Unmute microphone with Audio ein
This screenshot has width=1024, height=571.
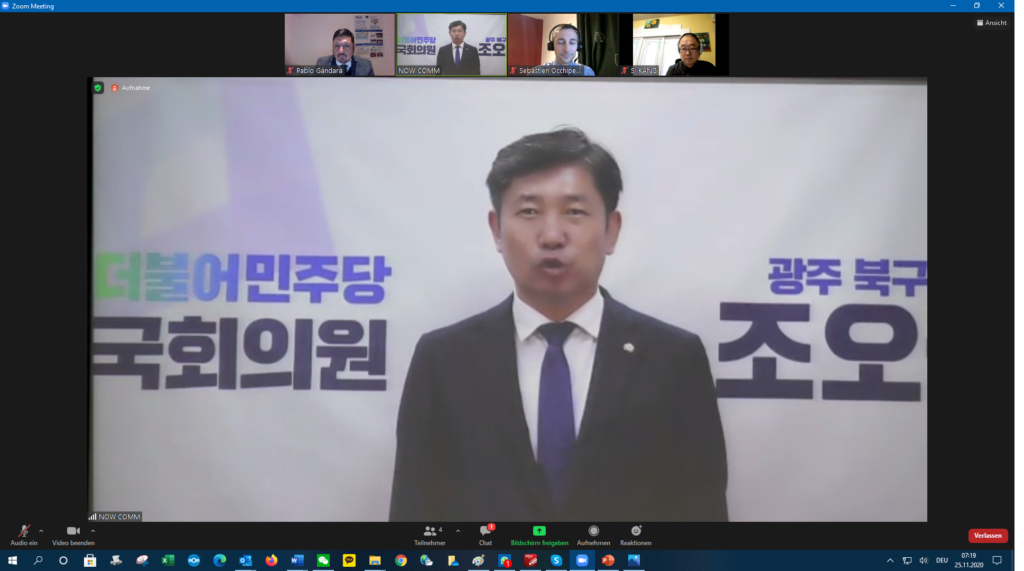pyautogui.click(x=24, y=533)
